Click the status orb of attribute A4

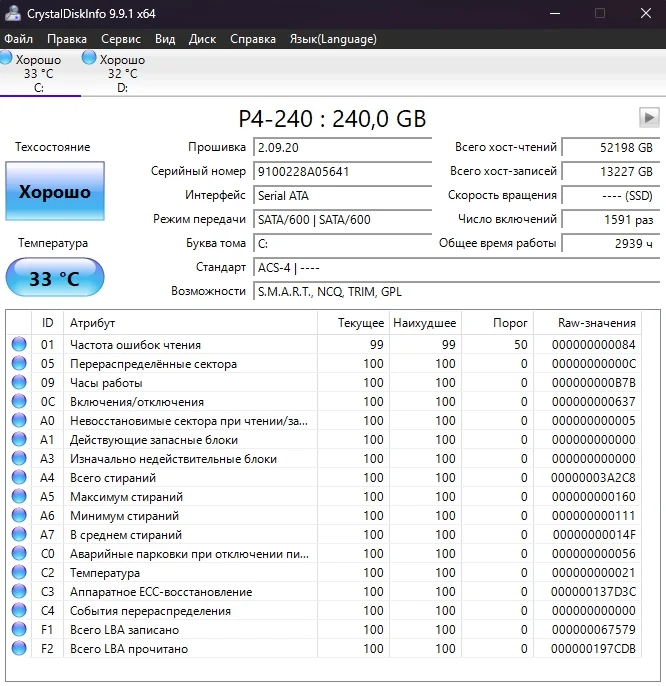pos(19,477)
